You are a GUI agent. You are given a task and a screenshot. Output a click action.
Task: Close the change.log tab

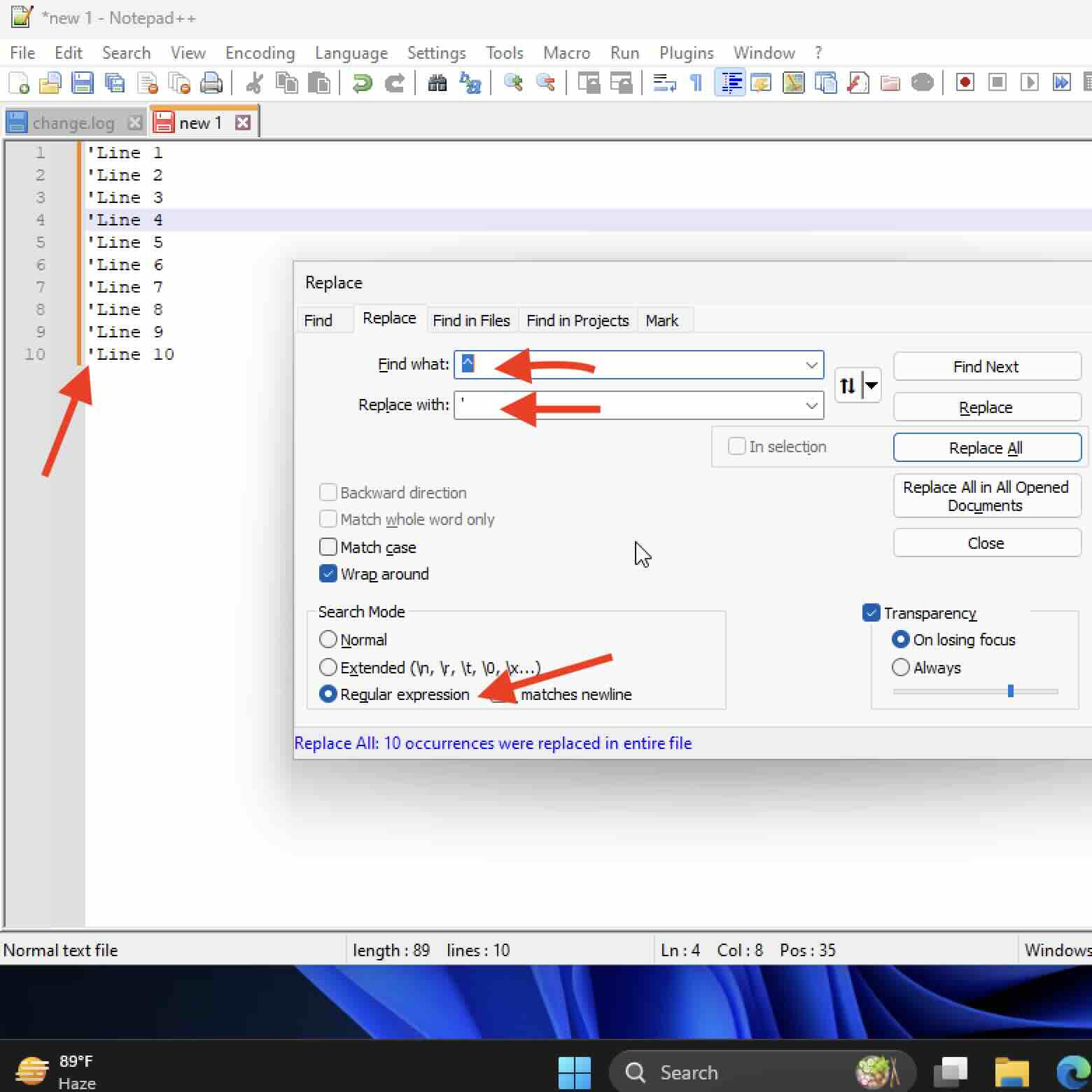(x=134, y=121)
